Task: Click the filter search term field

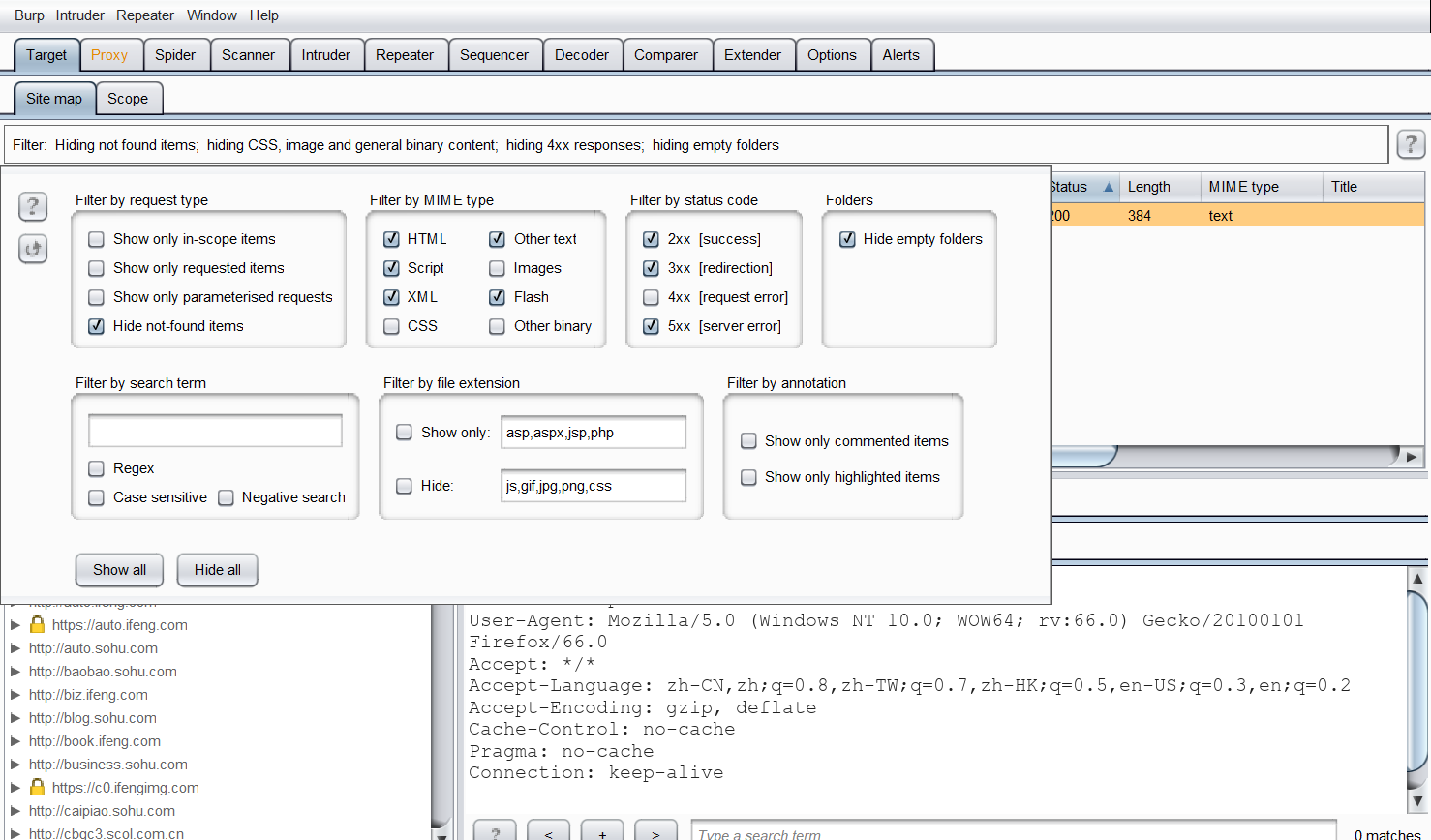Action: coord(215,431)
